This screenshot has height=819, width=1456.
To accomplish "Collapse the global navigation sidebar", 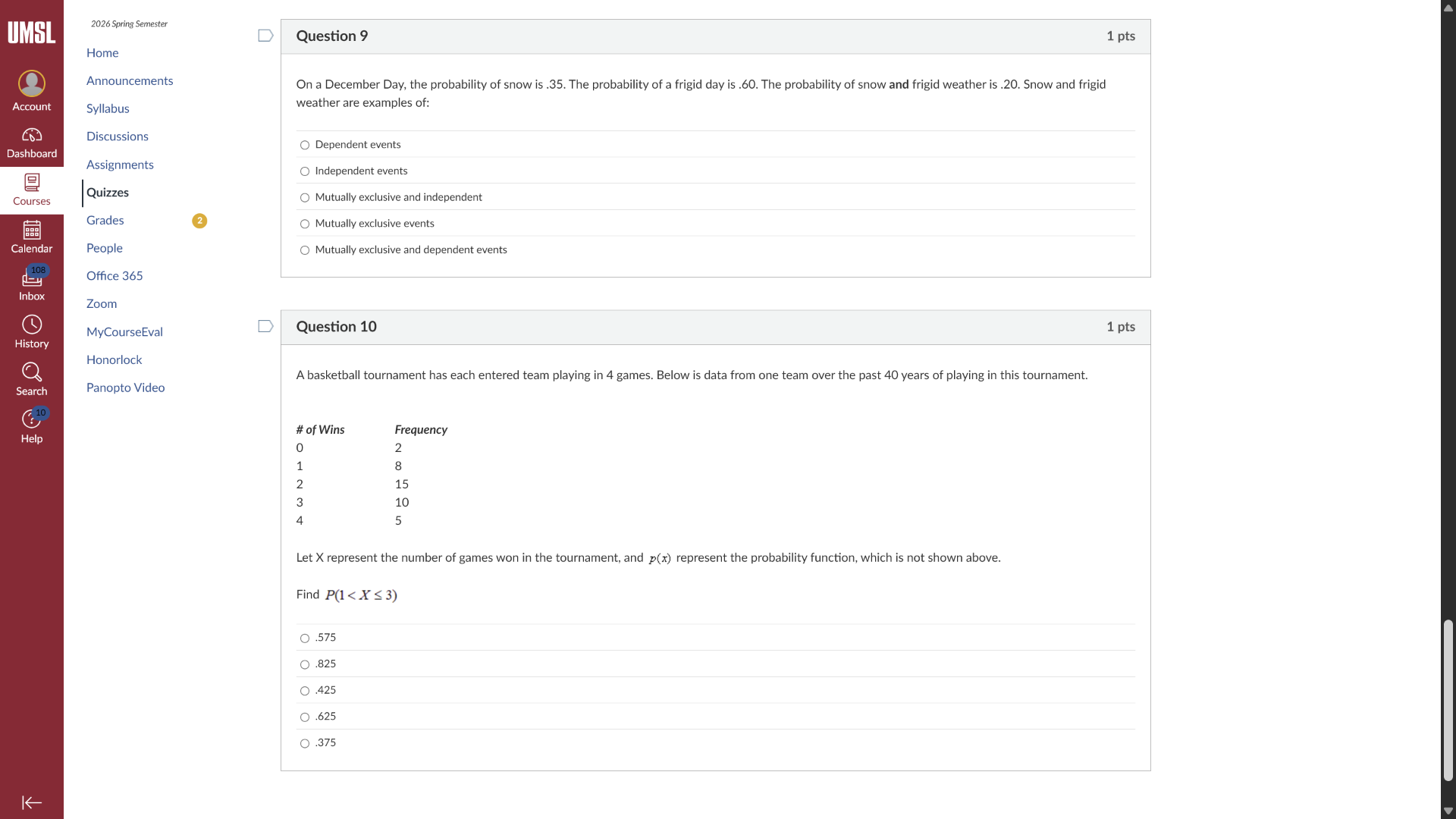I will [32, 802].
